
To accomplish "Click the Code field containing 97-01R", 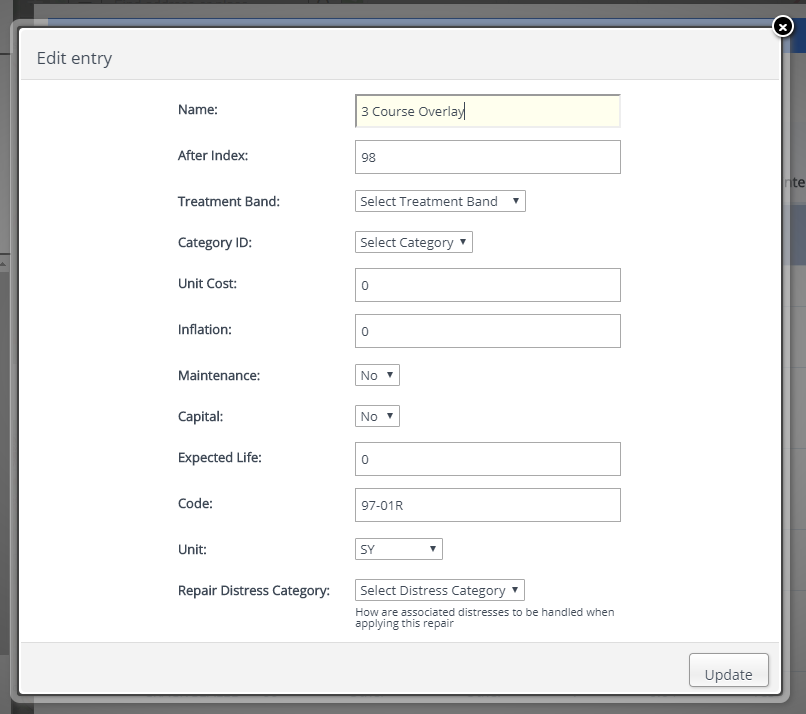I will click(x=487, y=505).
